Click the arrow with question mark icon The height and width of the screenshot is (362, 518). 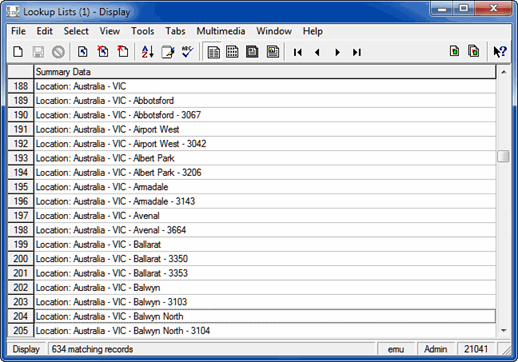[500, 52]
